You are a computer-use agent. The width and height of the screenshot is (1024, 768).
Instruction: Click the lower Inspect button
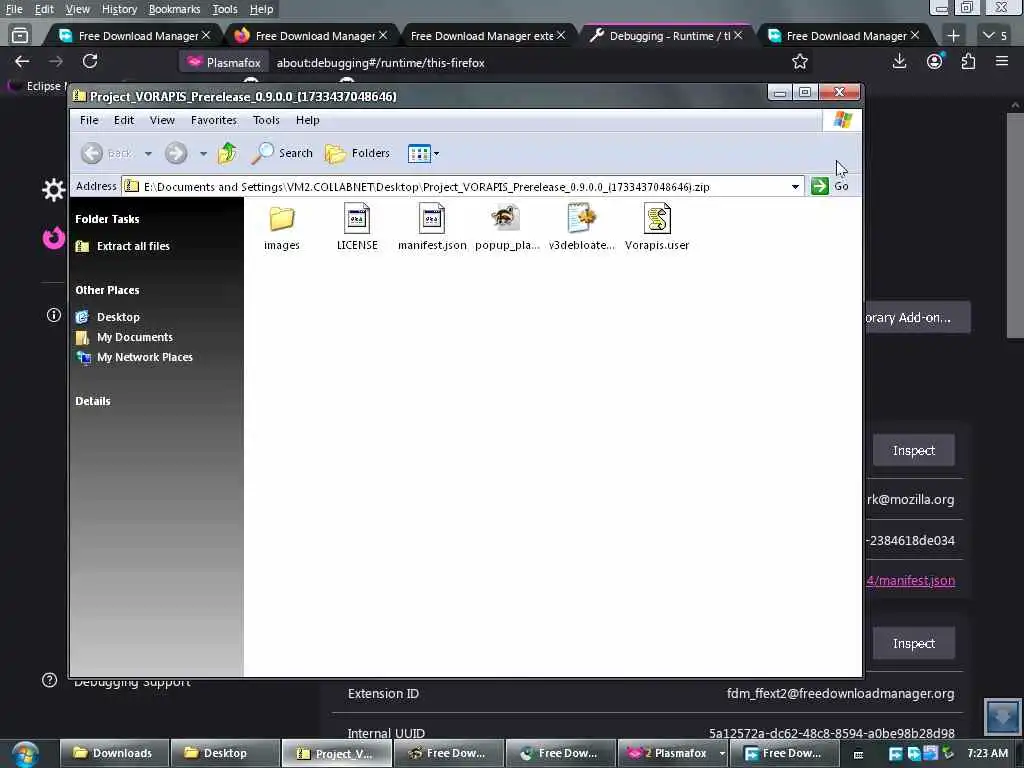(x=914, y=644)
